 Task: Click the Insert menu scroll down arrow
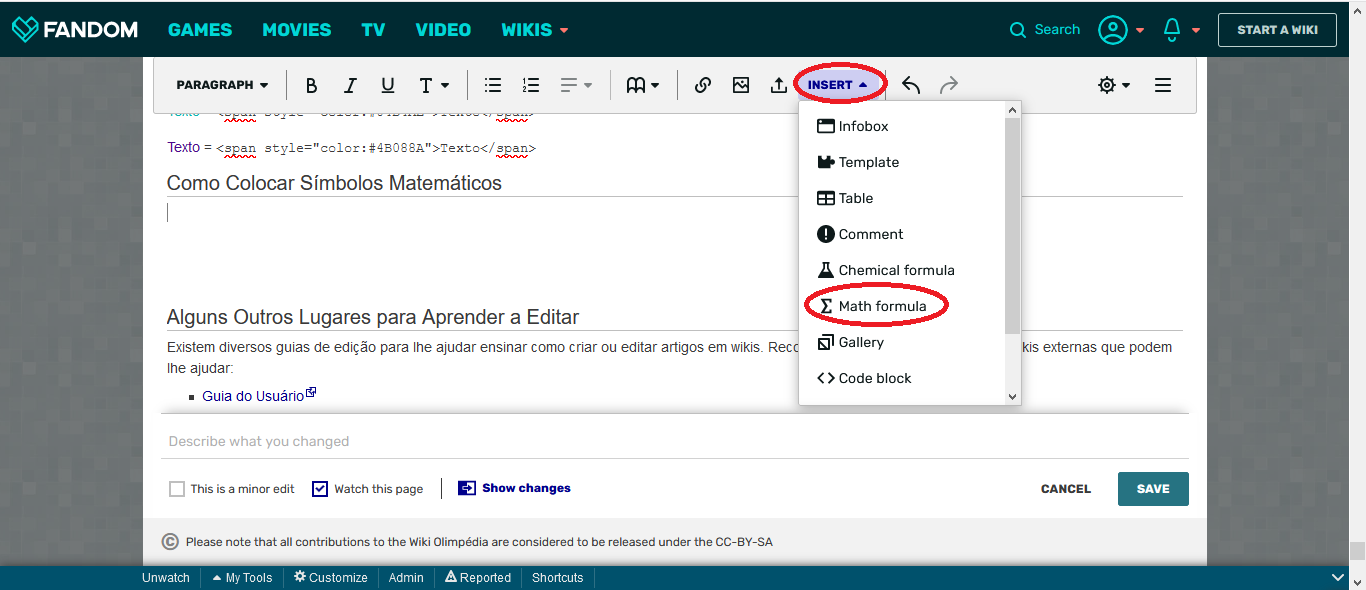pos(1012,397)
